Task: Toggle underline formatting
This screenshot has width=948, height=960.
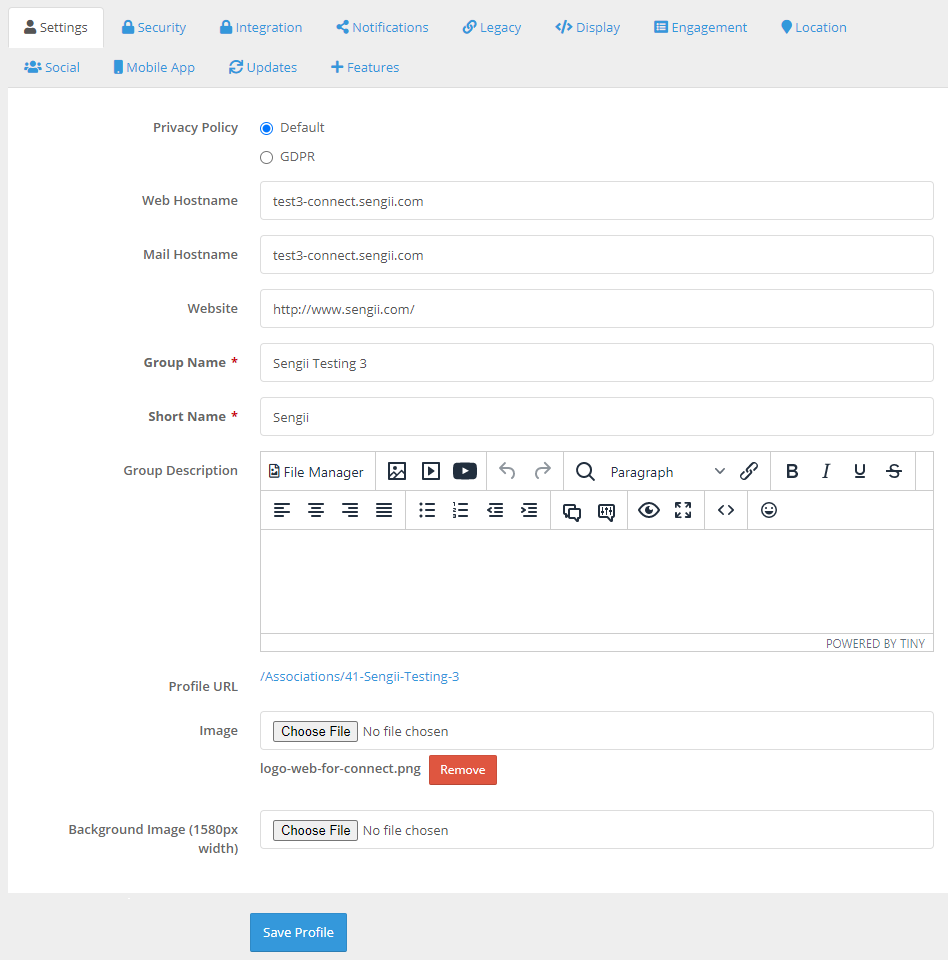Action: (x=860, y=471)
